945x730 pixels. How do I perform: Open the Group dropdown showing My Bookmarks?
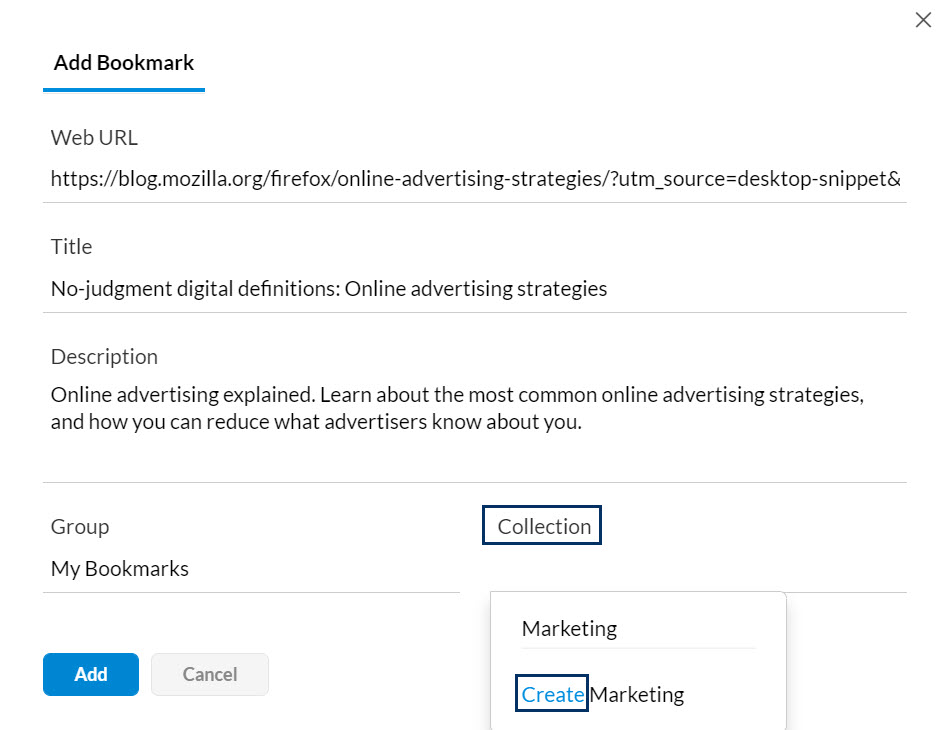coord(250,569)
